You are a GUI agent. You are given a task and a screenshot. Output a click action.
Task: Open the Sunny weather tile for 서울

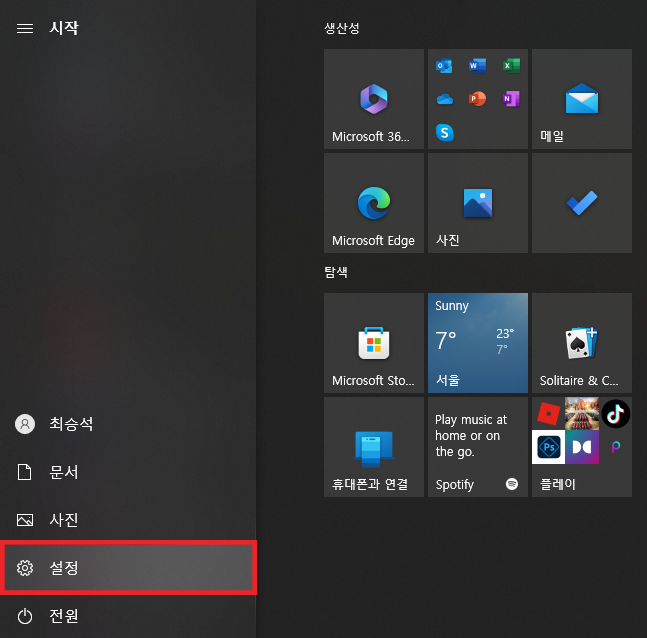[x=477, y=343]
